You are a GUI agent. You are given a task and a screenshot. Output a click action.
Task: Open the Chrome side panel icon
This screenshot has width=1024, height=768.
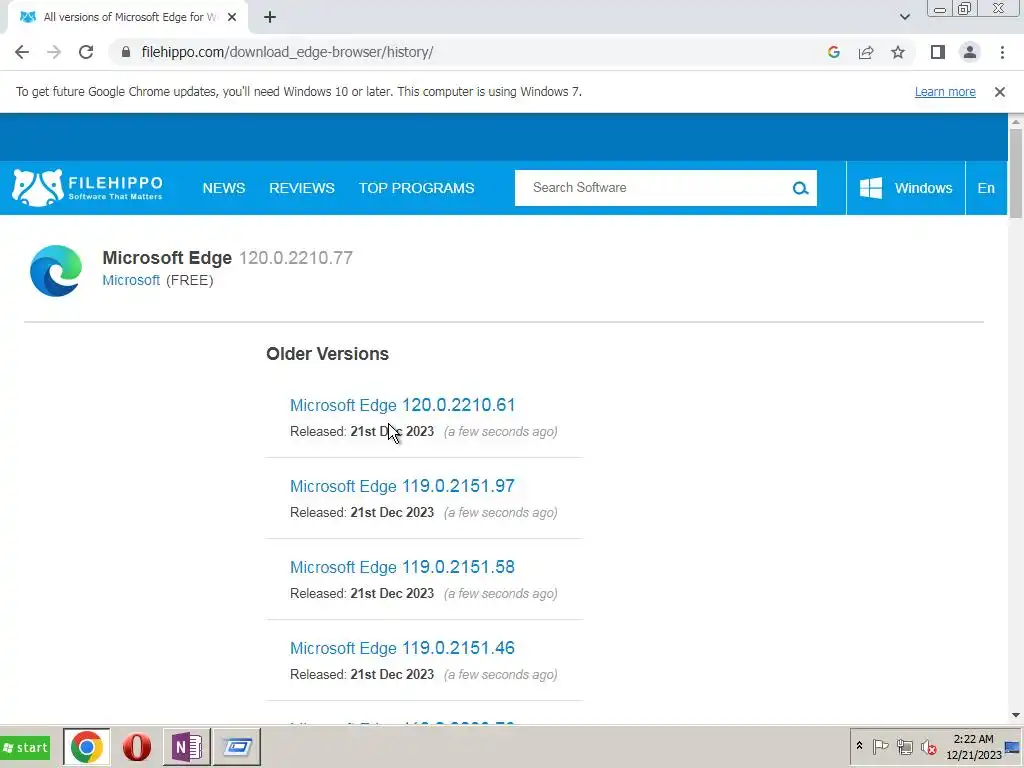(x=938, y=52)
